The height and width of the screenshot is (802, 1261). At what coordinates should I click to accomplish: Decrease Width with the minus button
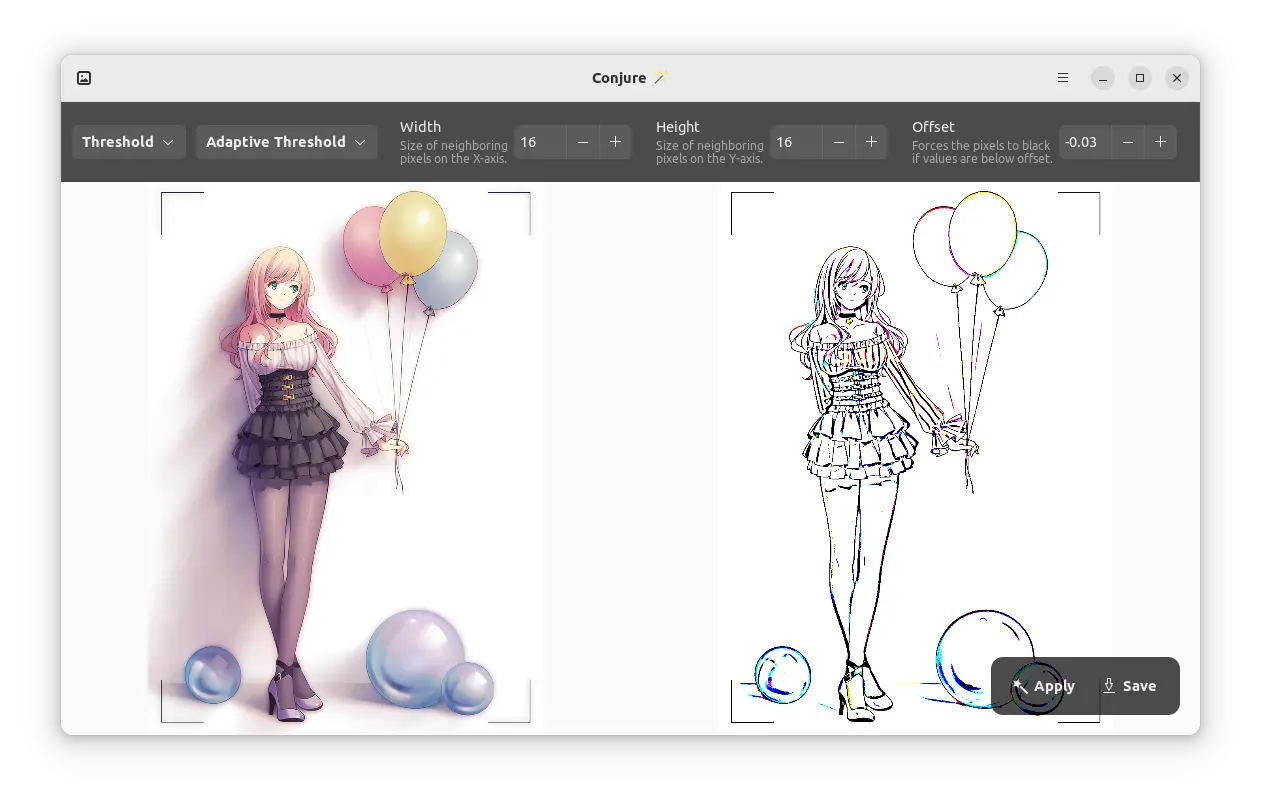click(x=583, y=142)
